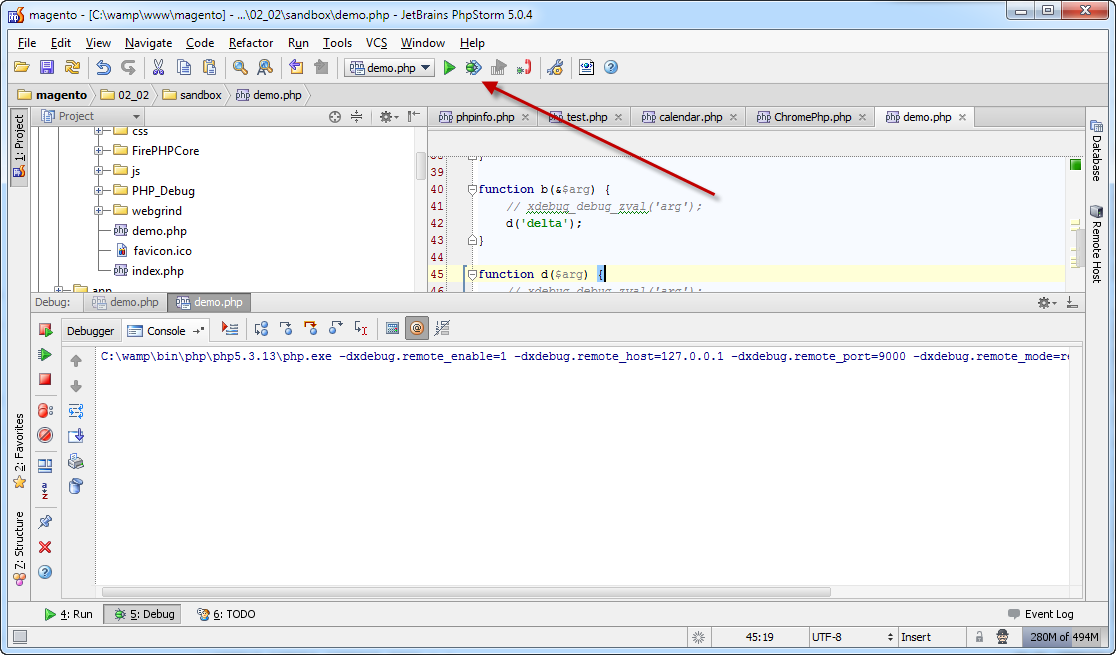Image resolution: width=1116 pixels, height=655 pixels.
Task: Click the Run to Cursor icon
Action: (x=361, y=328)
